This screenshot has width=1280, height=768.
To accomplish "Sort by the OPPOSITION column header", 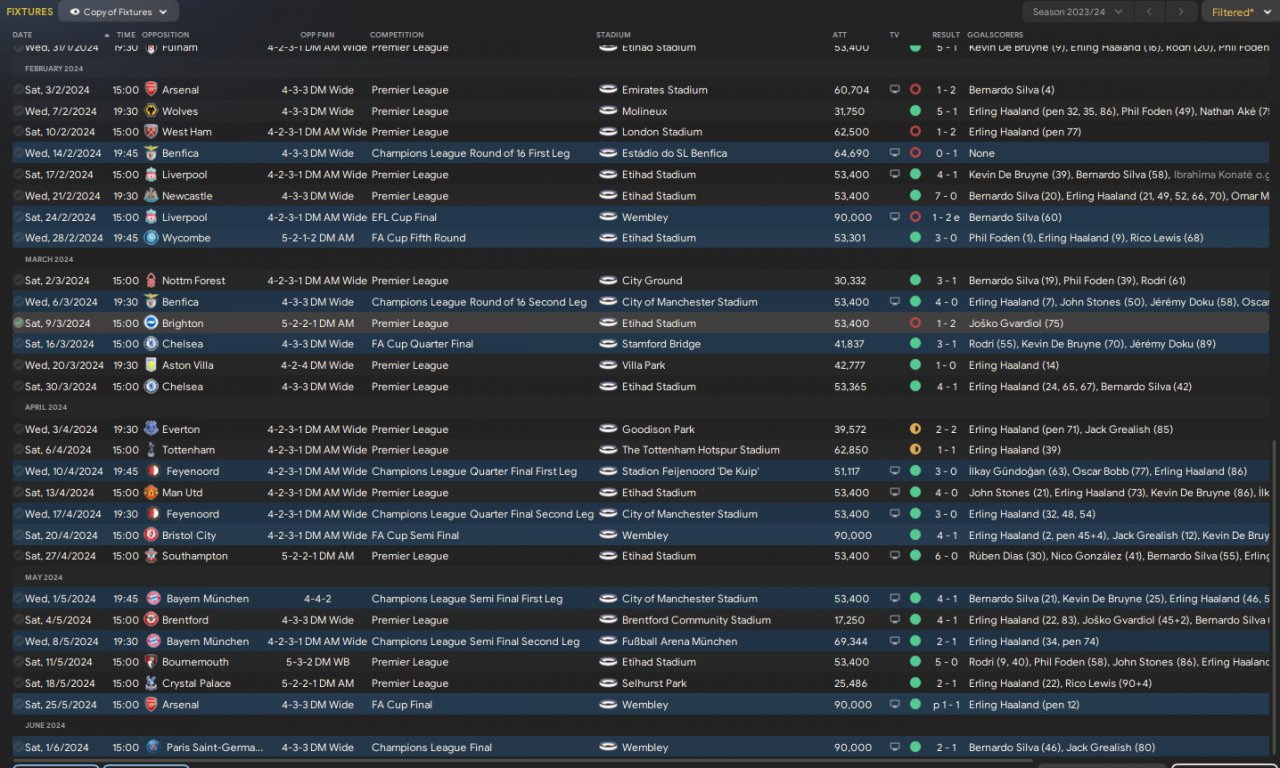I will 165,35.
